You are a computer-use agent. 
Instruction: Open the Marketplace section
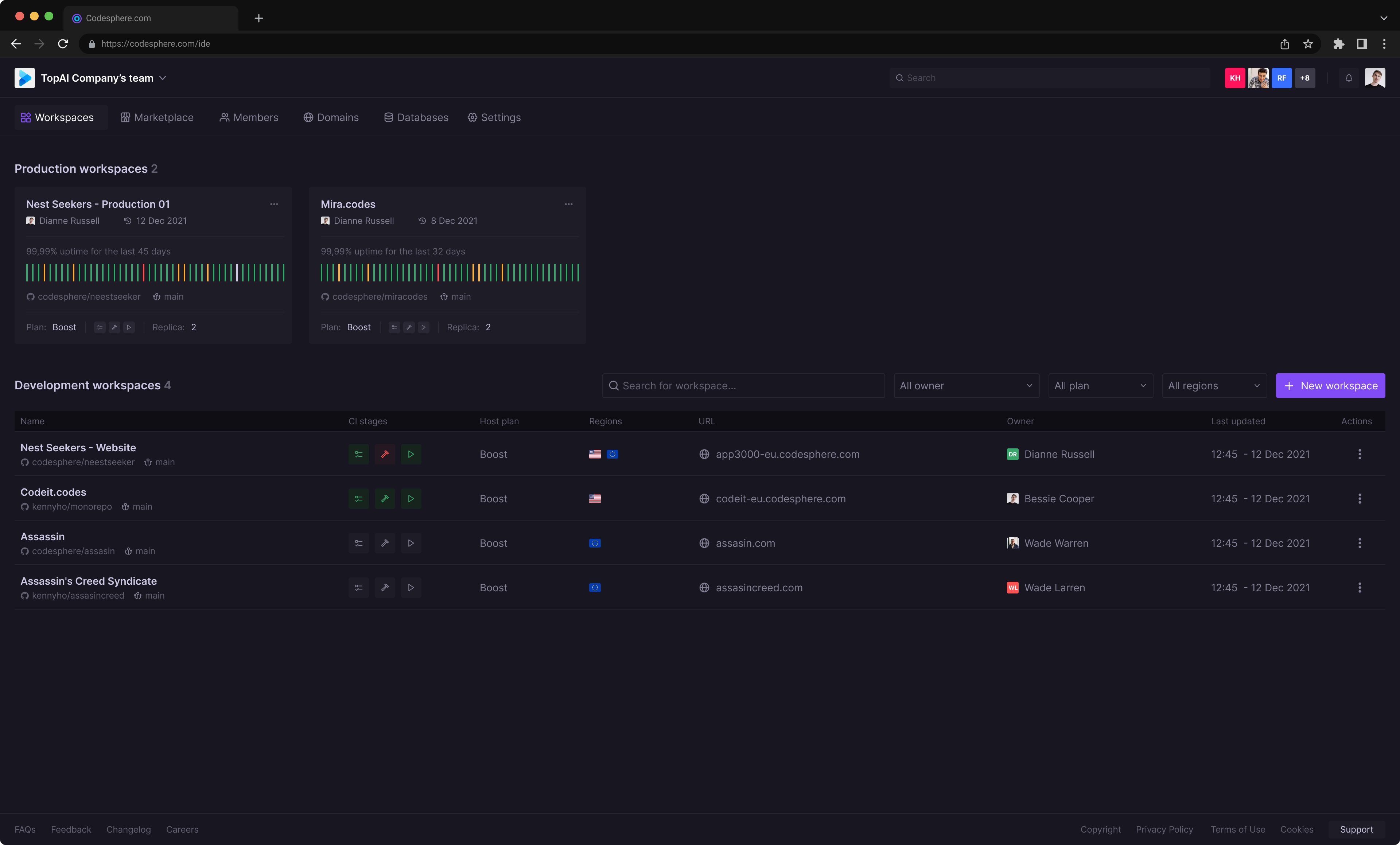tap(157, 117)
